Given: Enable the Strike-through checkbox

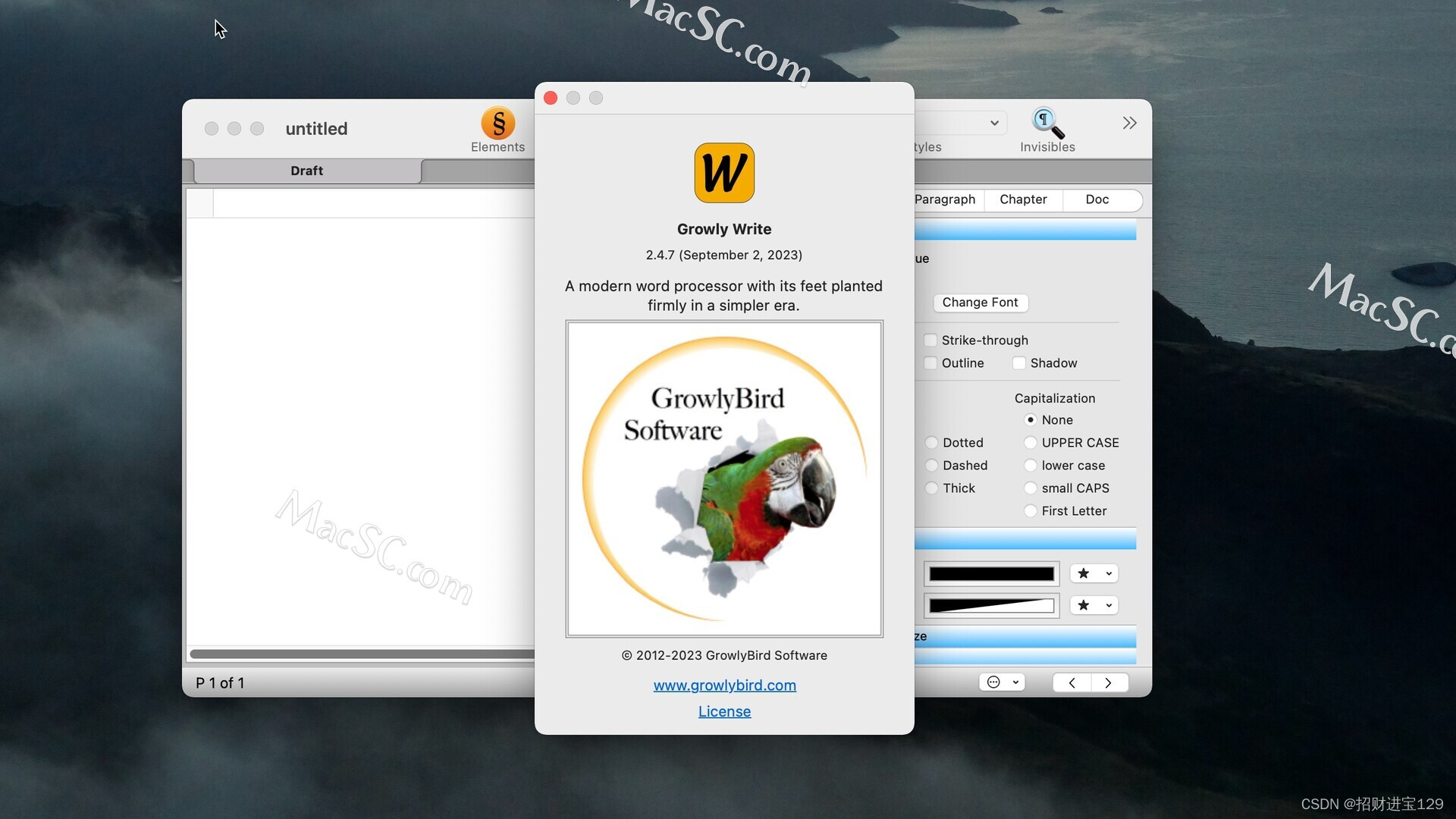Looking at the screenshot, I should 930,340.
